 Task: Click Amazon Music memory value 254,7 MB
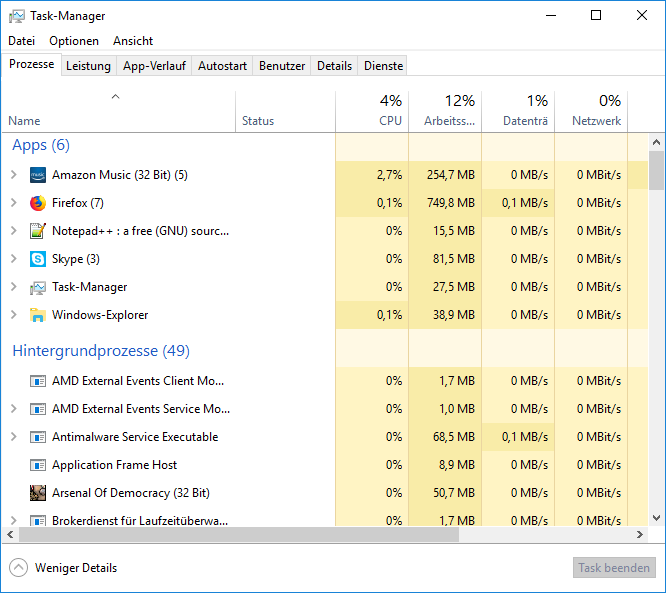coord(451,175)
